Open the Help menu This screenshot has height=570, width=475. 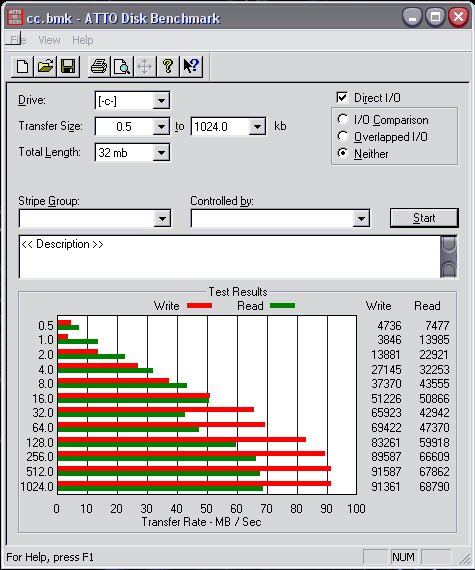point(82,40)
